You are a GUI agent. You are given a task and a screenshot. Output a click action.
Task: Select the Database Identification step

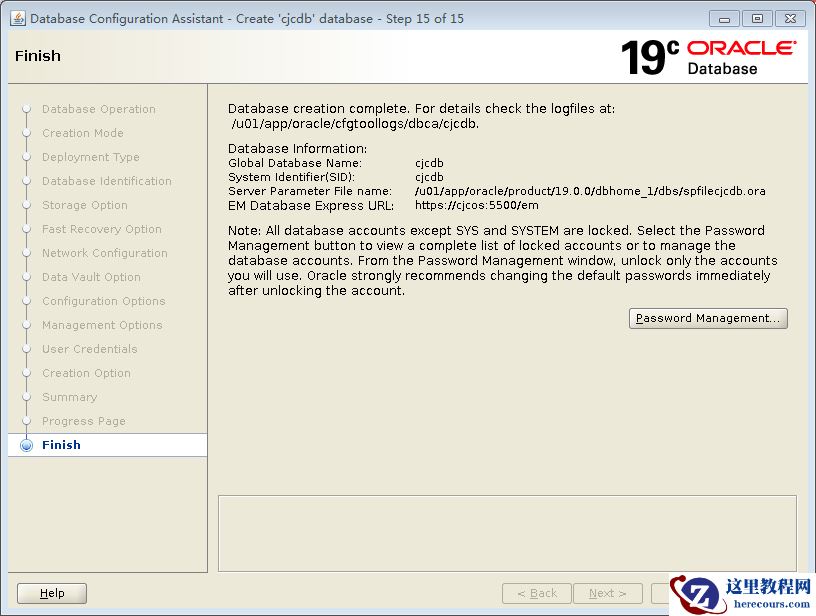pos(107,181)
